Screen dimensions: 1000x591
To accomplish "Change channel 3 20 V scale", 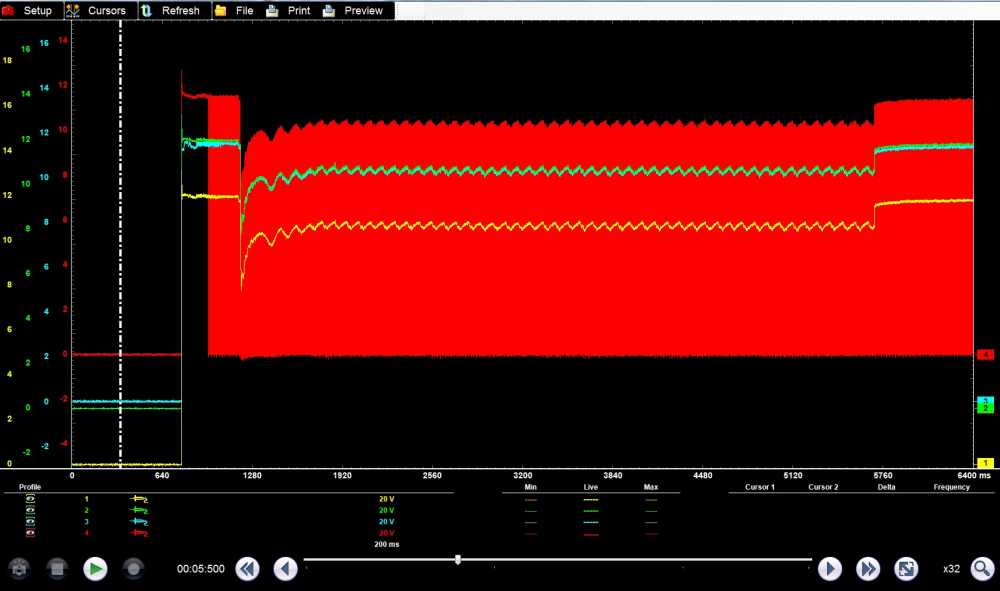I will click(x=387, y=522).
